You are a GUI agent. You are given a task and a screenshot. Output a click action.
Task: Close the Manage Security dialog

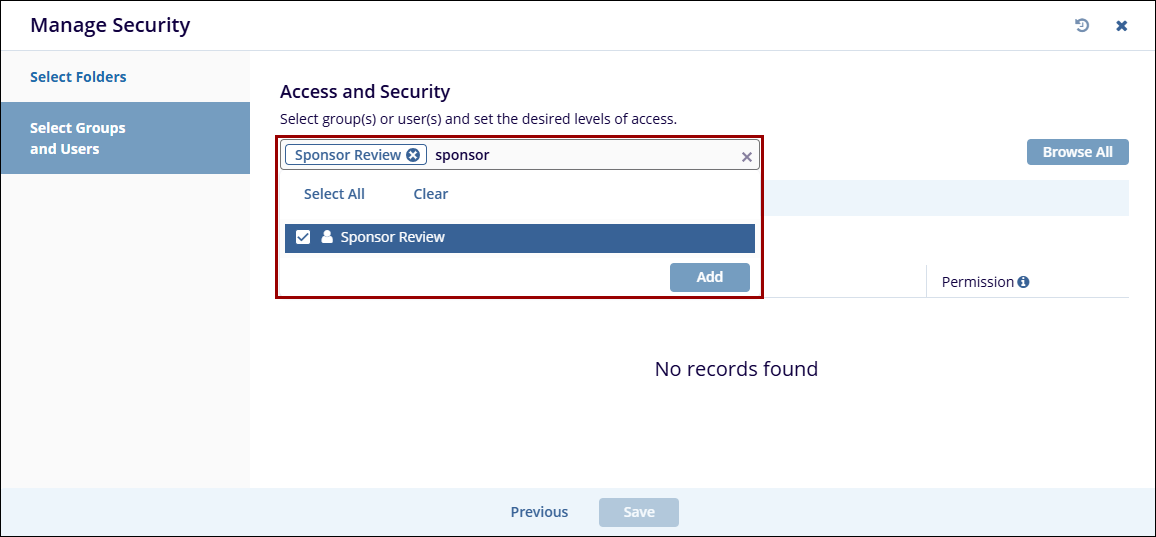tap(1122, 26)
